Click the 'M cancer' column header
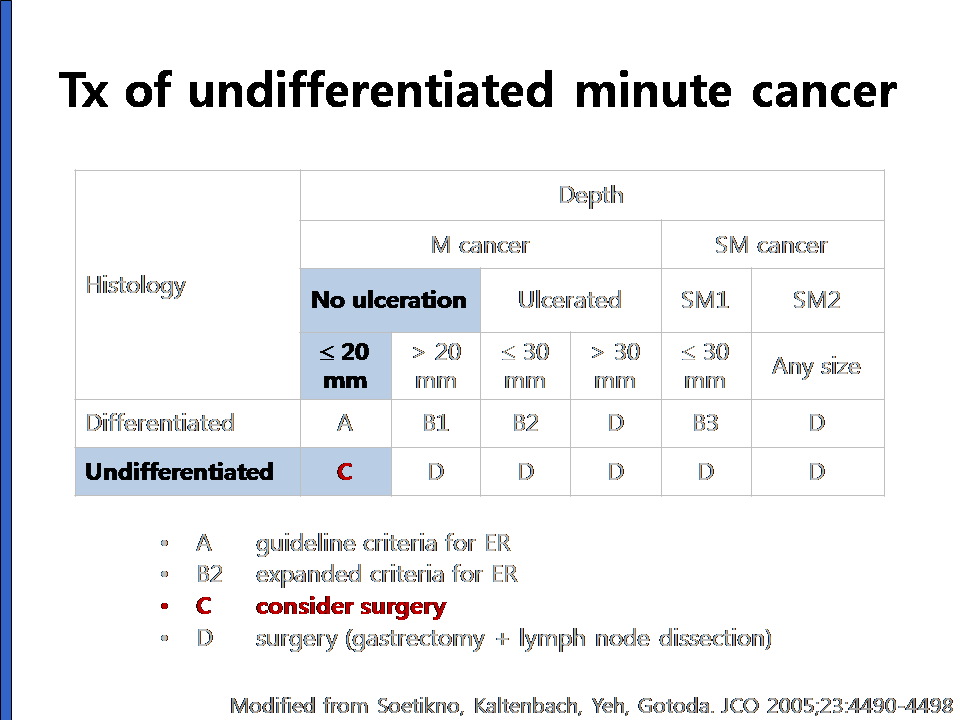The image size is (960, 720). 481,245
